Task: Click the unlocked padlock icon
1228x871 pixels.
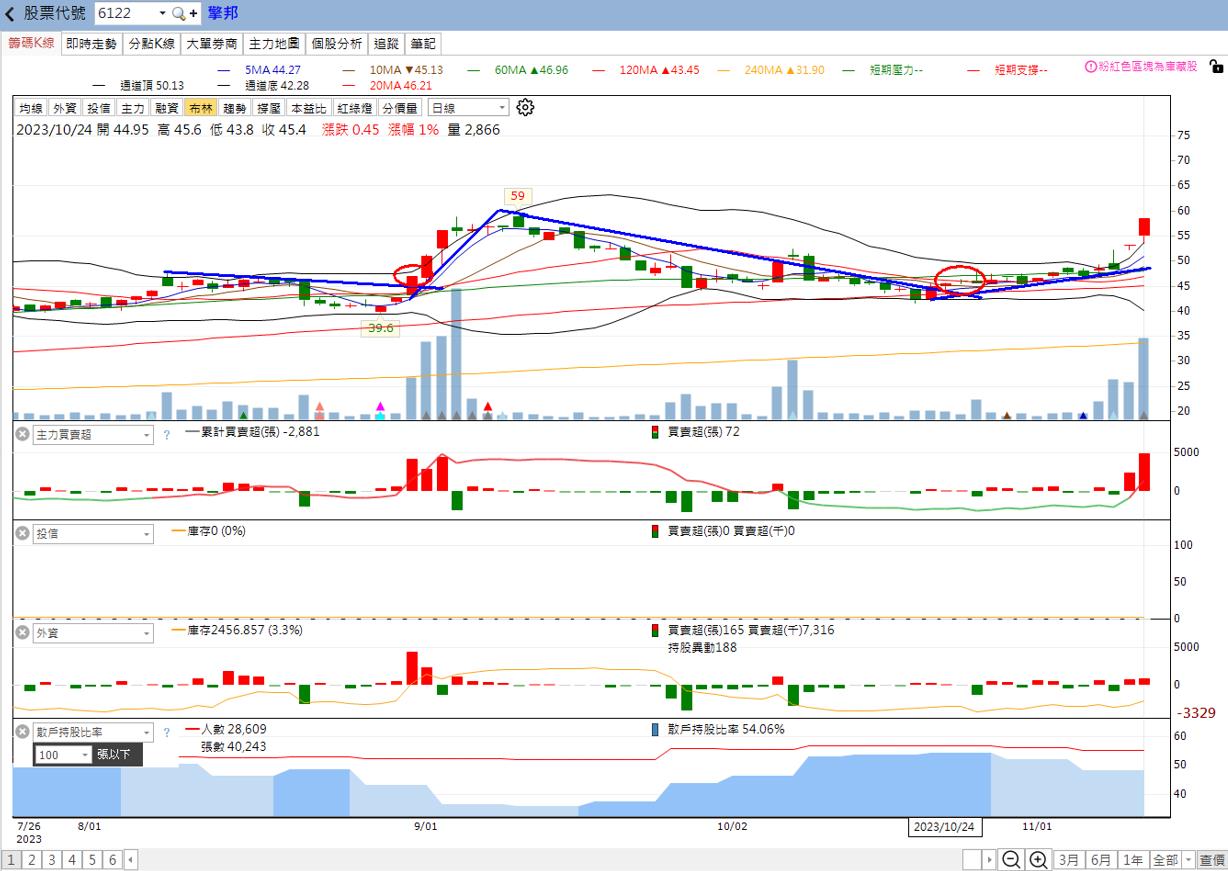Action: pos(1215,67)
